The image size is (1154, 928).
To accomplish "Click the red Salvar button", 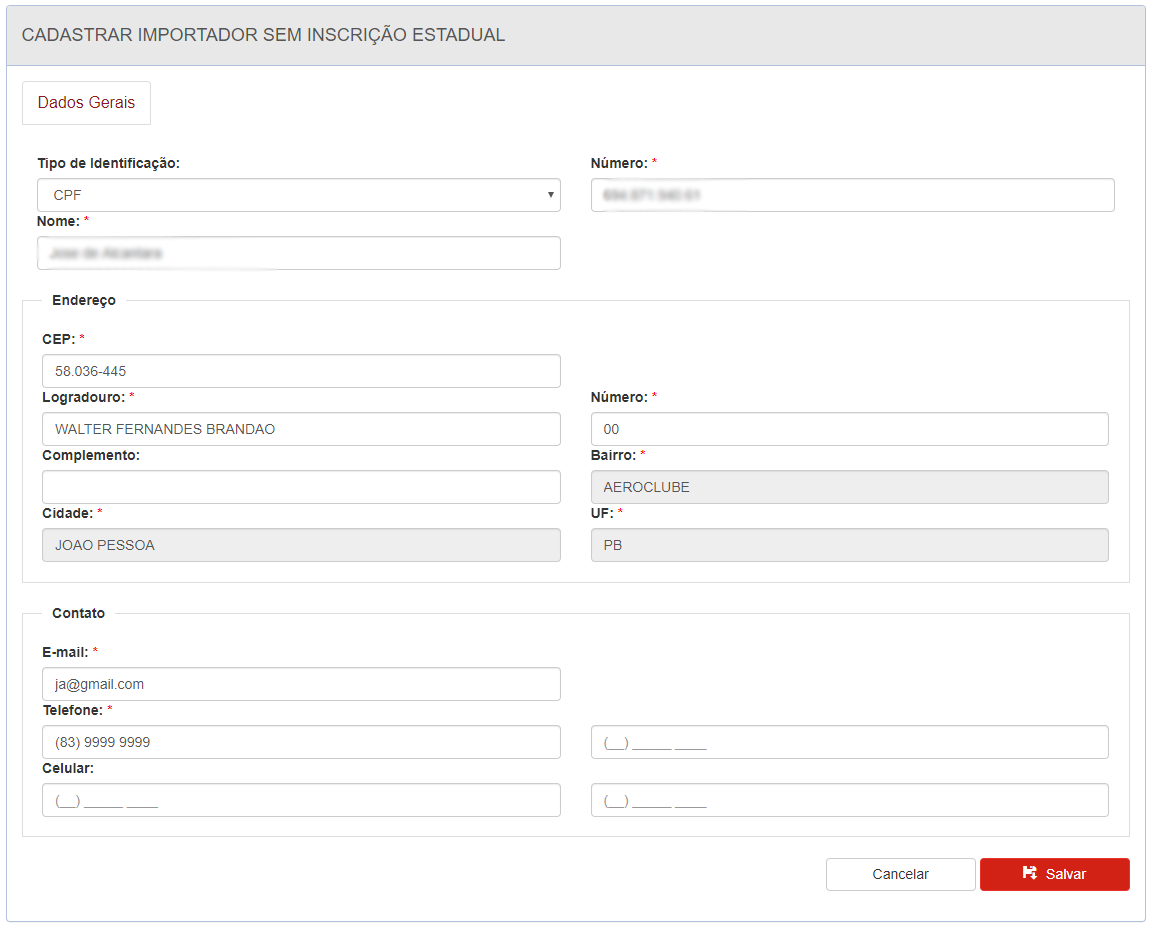I will 1054,874.
